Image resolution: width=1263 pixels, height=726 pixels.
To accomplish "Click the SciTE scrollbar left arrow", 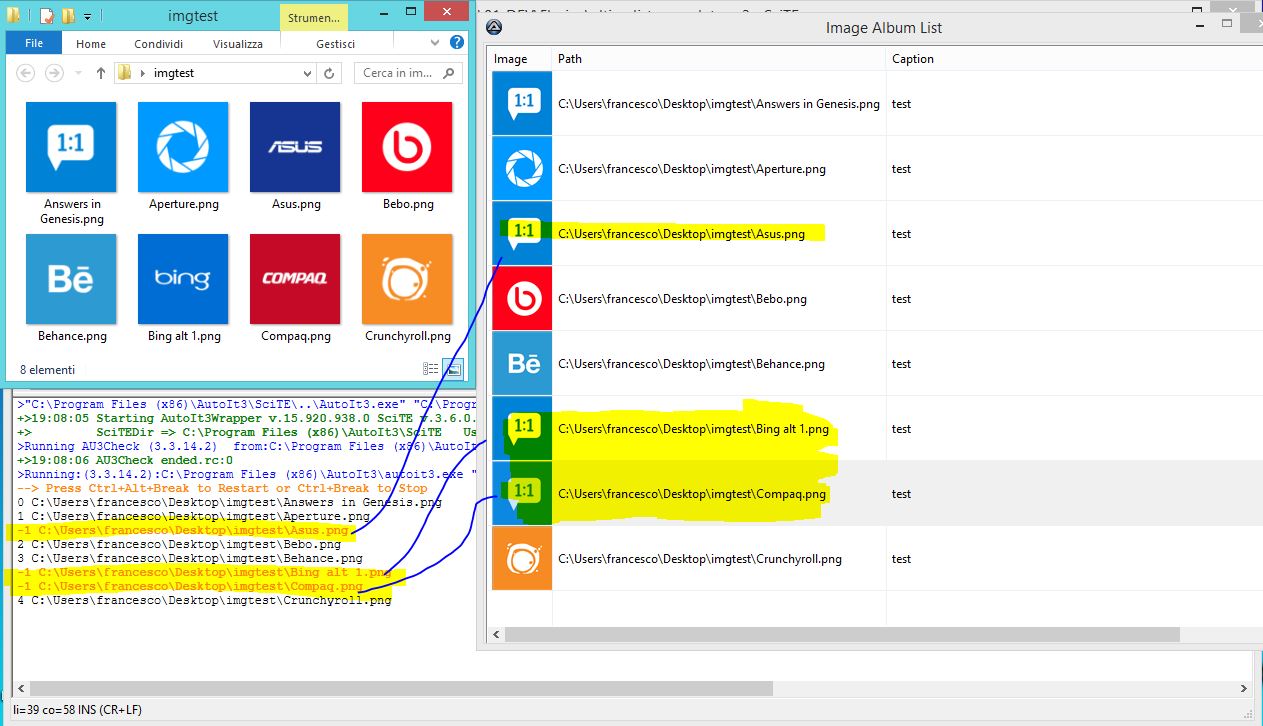I will [22, 689].
